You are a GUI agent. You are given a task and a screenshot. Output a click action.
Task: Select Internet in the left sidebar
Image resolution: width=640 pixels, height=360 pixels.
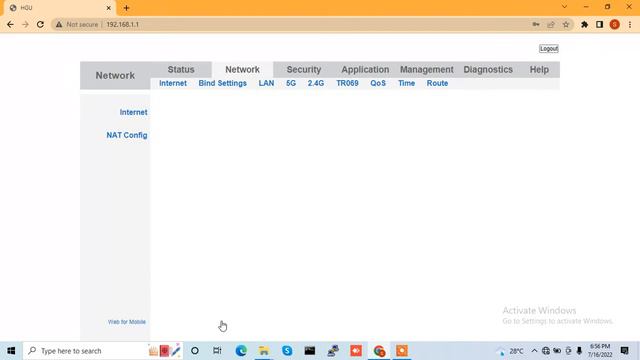133,112
